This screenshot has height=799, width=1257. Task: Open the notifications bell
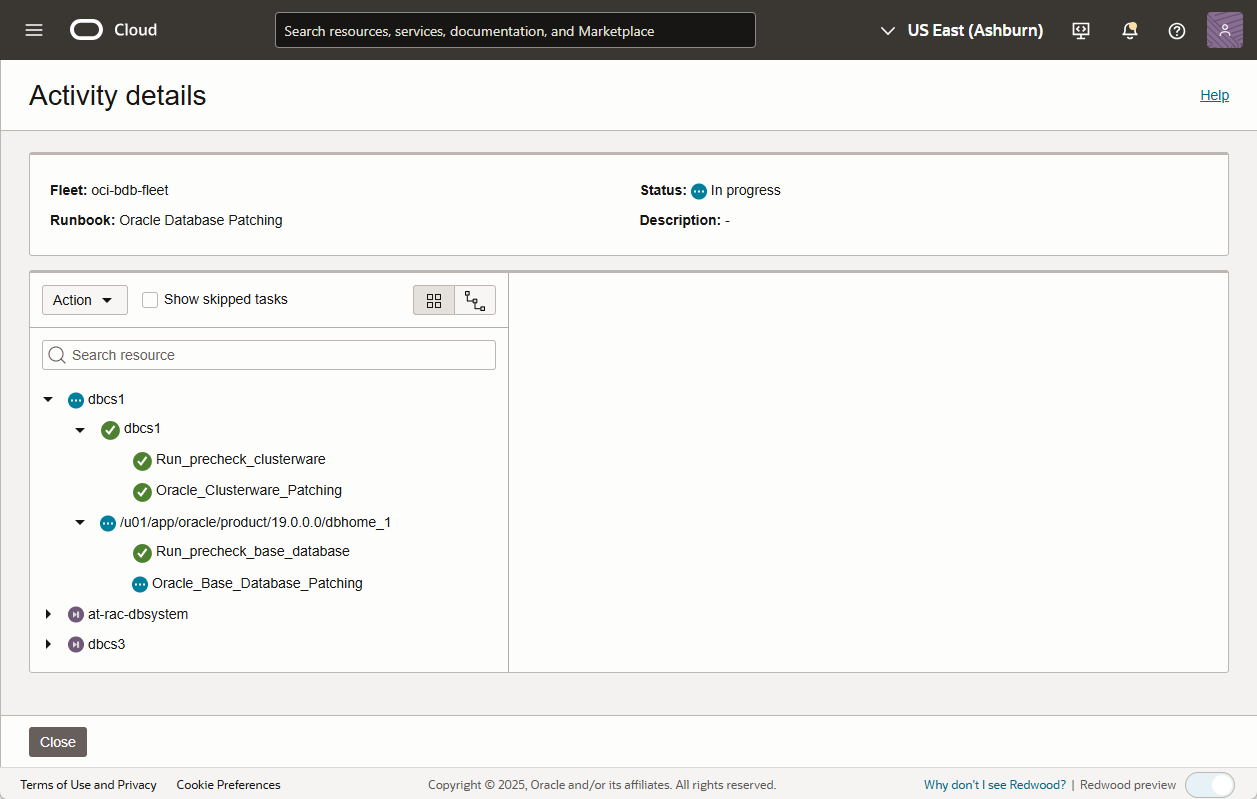click(x=1130, y=30)
